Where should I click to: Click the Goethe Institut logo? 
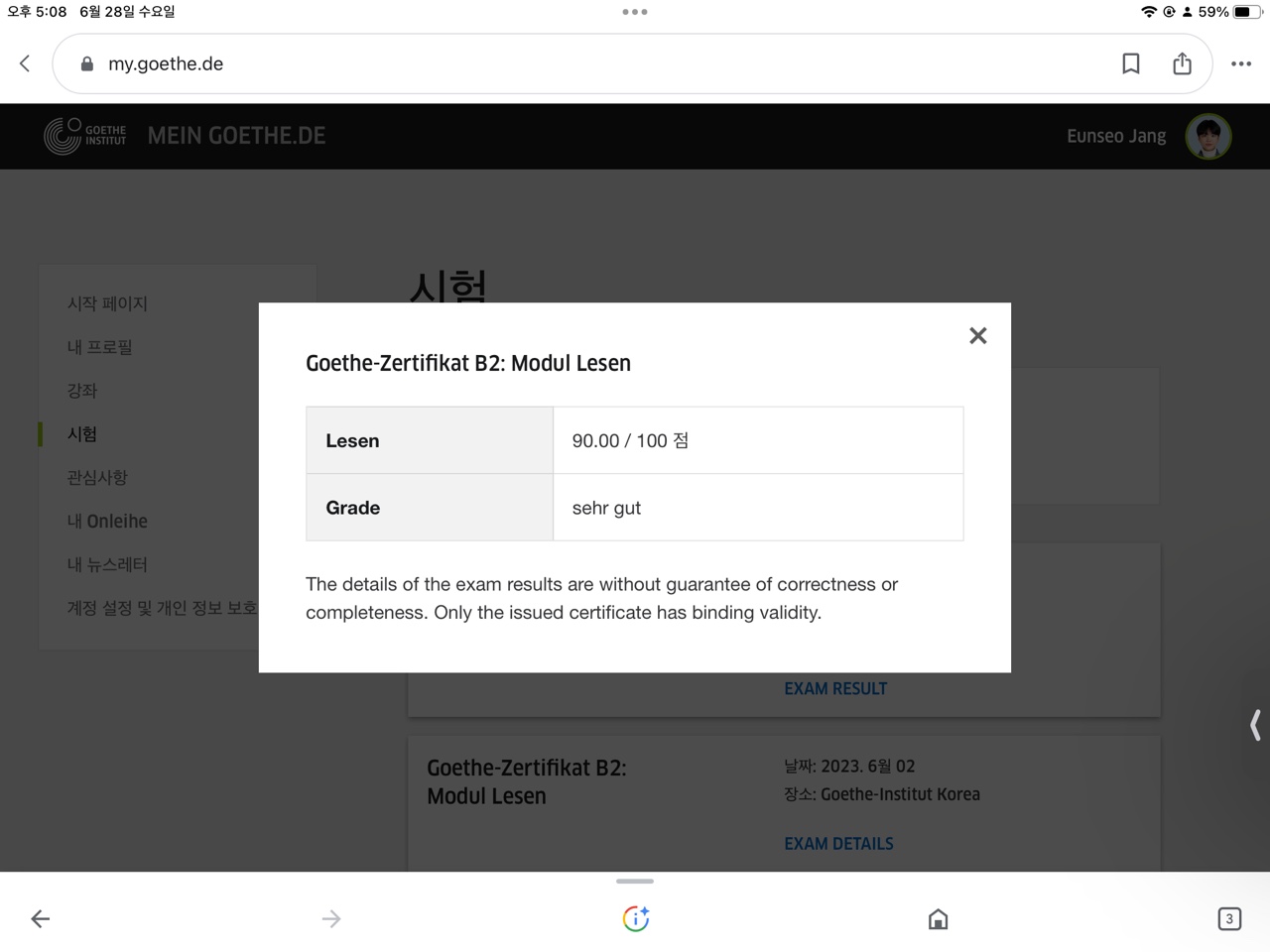(x=85, y=136)
